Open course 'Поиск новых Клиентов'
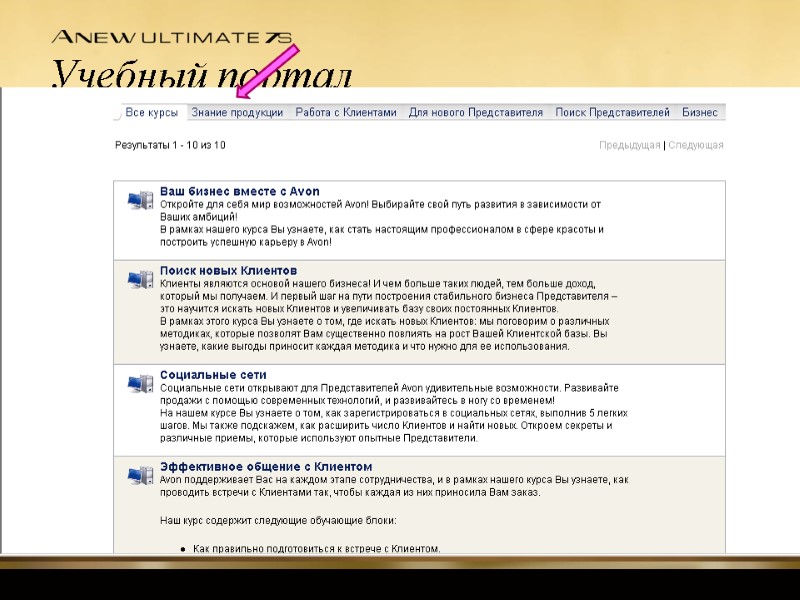 (x=229, y=270)
